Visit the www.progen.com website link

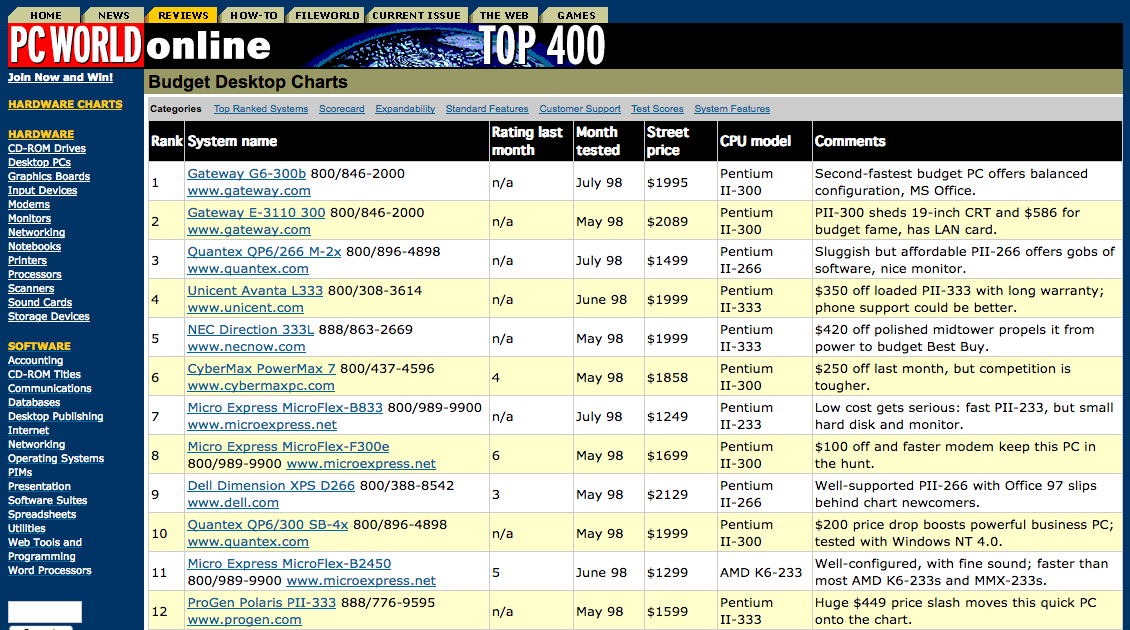click(244, 619)
